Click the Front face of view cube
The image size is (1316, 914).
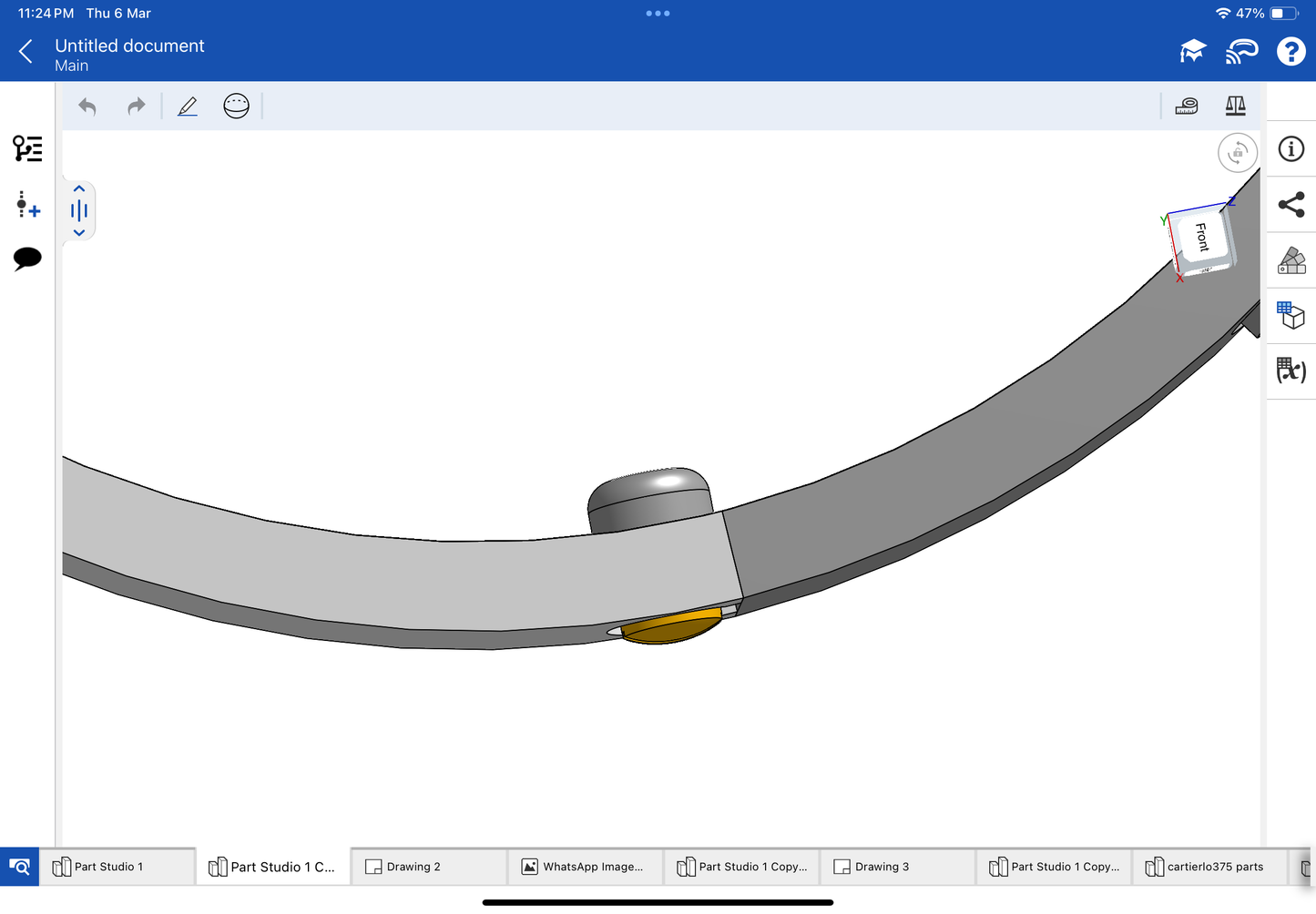pyautogui.click(x=1202, y=239)
